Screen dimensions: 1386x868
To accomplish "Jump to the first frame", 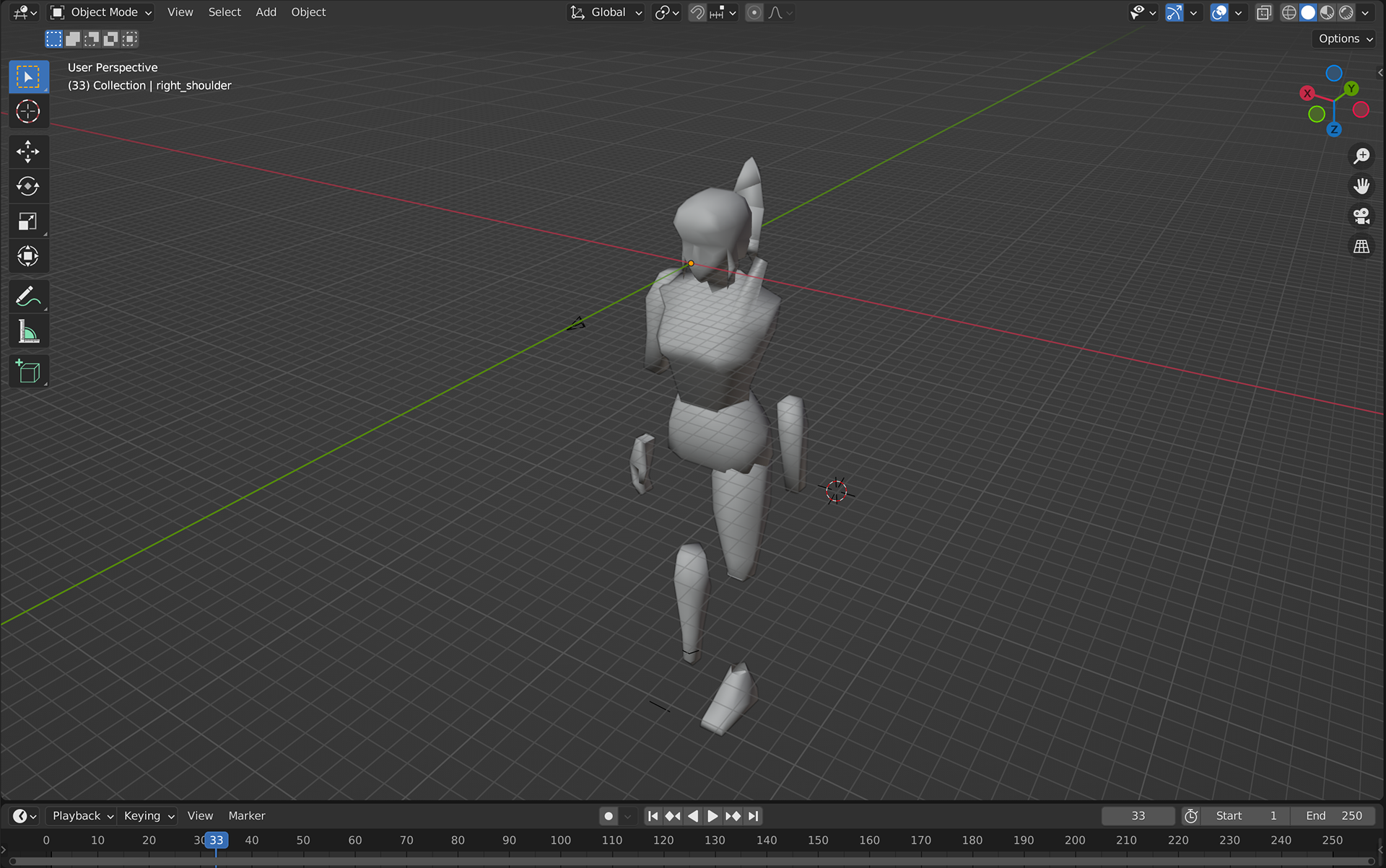I will (x=653, y=816).
